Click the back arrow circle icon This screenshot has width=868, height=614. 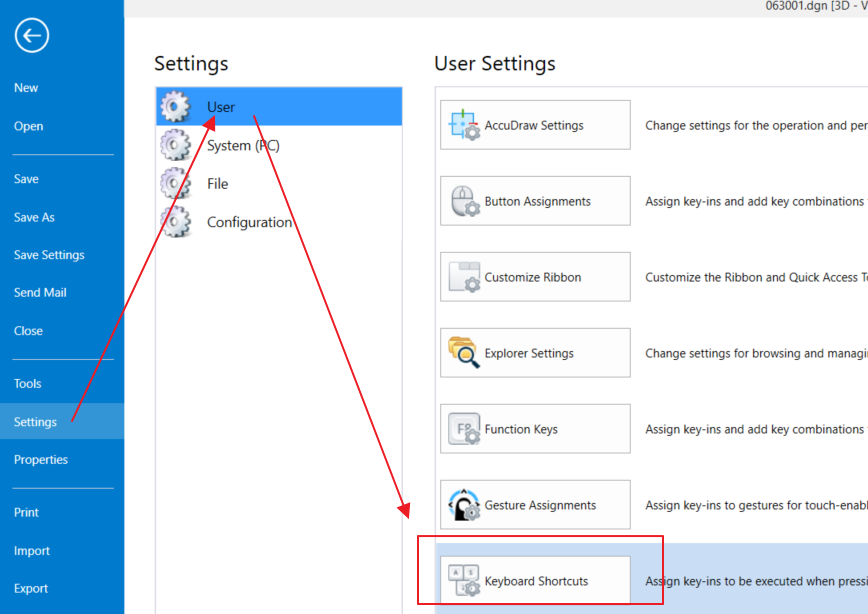coord(32,37)
